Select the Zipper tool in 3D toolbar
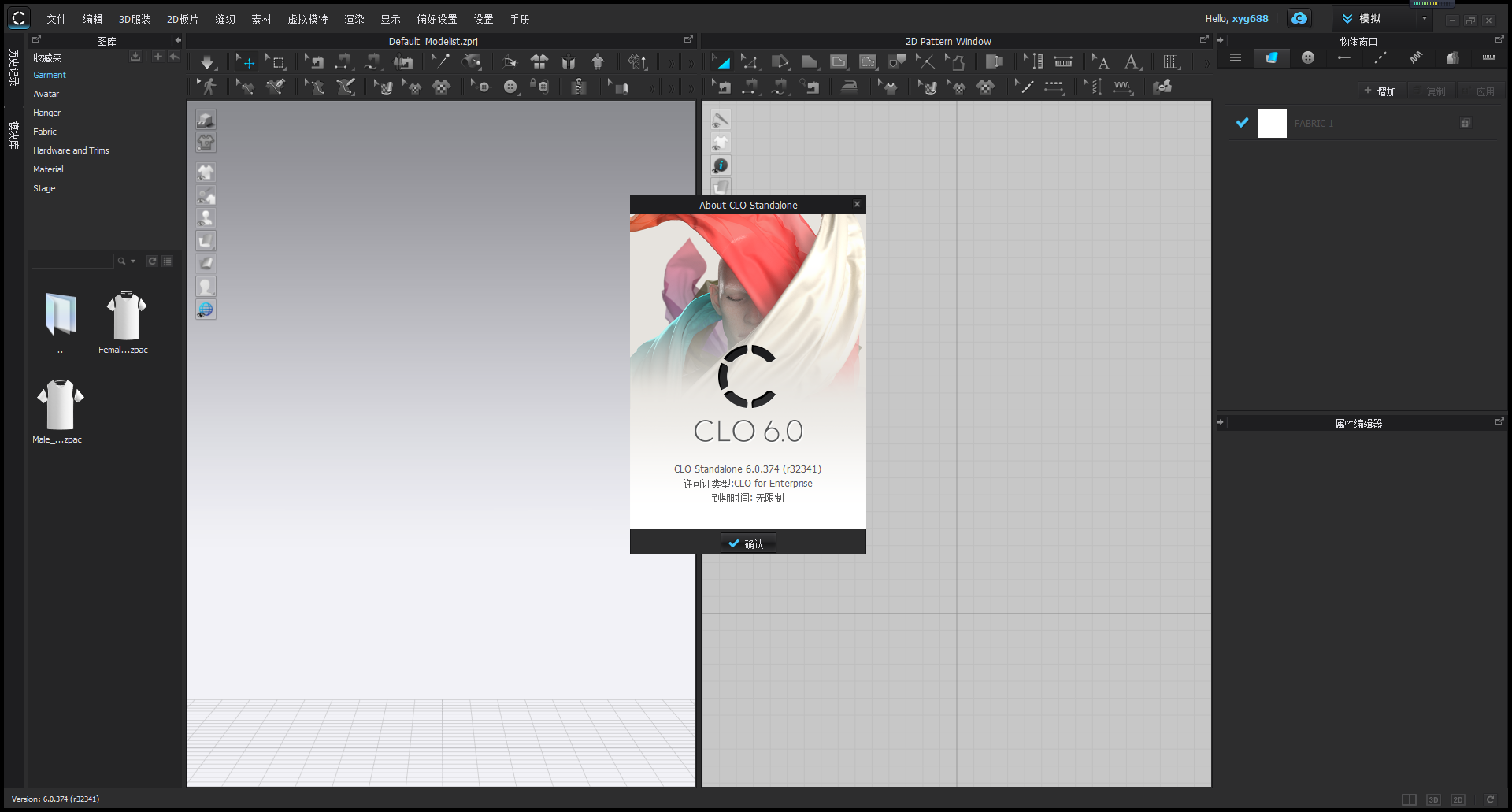The image size is (1512, 812). (x=579, y=87)
